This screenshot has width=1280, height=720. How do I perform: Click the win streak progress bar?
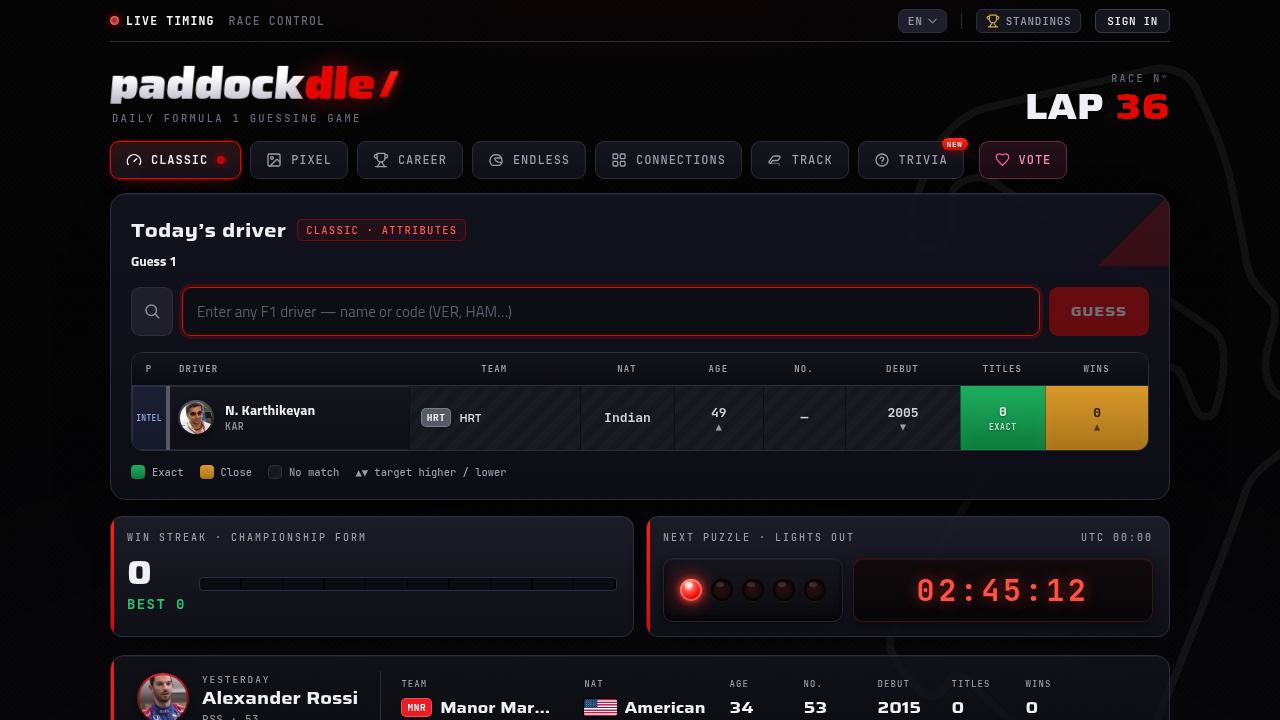[x=408, y=584]
